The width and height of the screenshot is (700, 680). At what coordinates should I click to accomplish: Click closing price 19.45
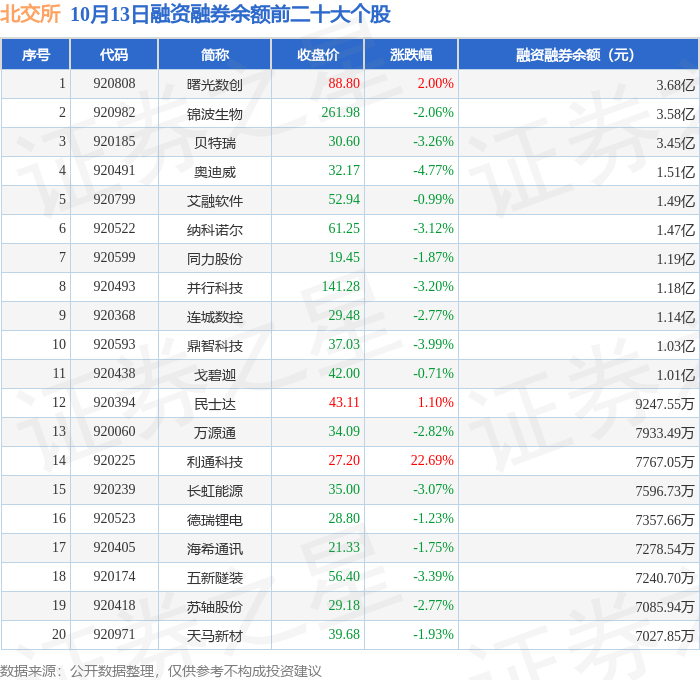tap(344, 258)
